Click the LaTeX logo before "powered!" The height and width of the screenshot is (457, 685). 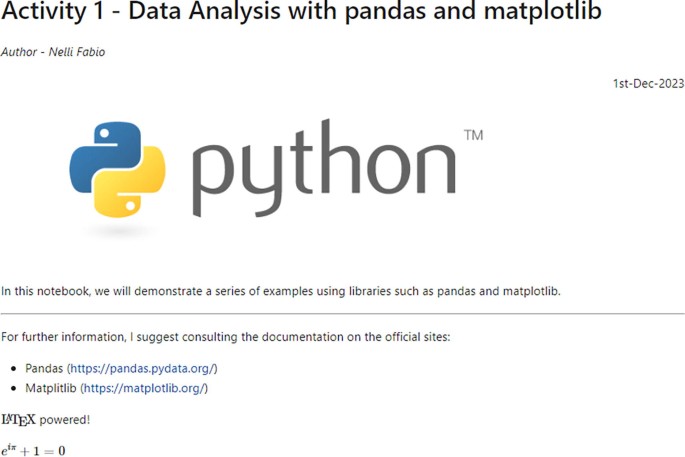pos(18,420)
